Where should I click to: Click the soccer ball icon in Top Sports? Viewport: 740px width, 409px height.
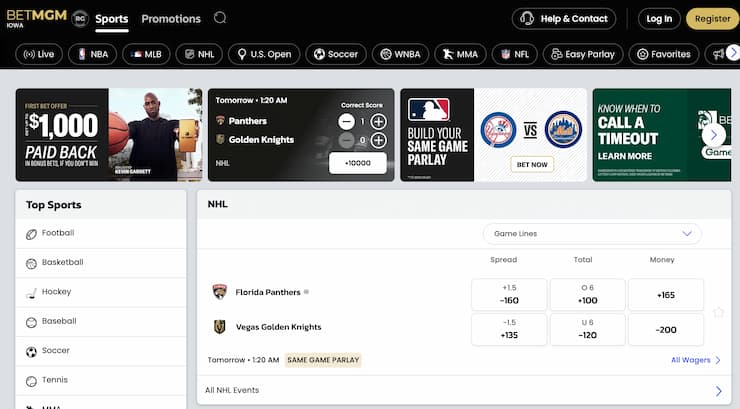click(x=31, y=352)
